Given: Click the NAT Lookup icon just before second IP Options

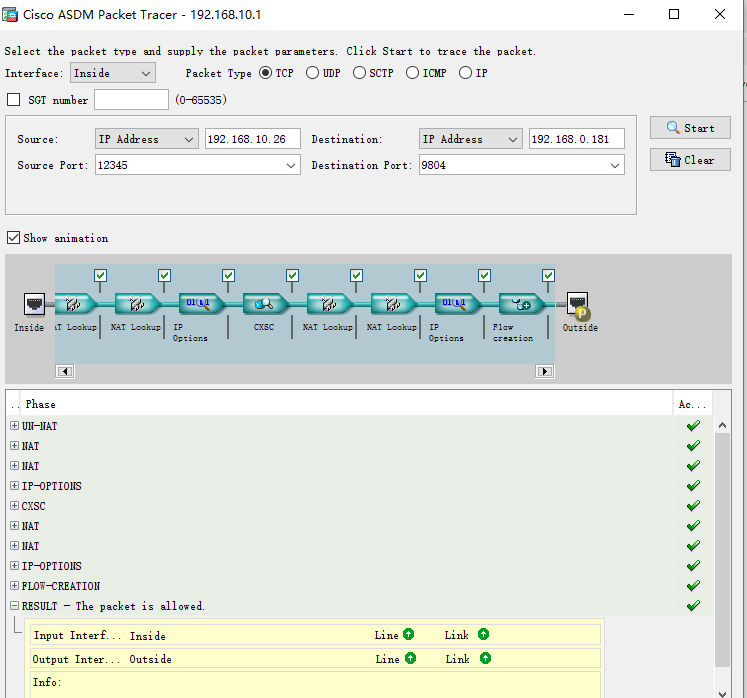Looking at the screenshot, I should (x=393, y=303).
